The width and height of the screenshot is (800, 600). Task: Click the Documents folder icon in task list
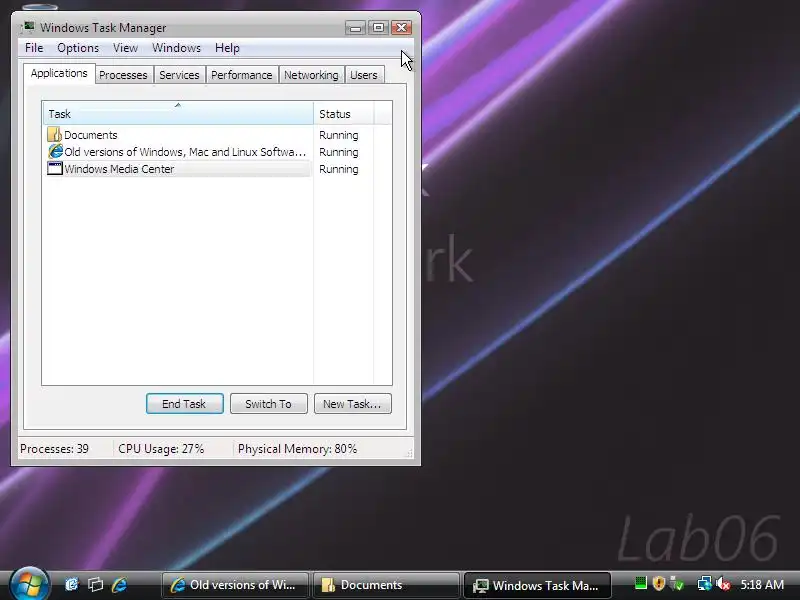pyautogui.click(x=54, y=135)
